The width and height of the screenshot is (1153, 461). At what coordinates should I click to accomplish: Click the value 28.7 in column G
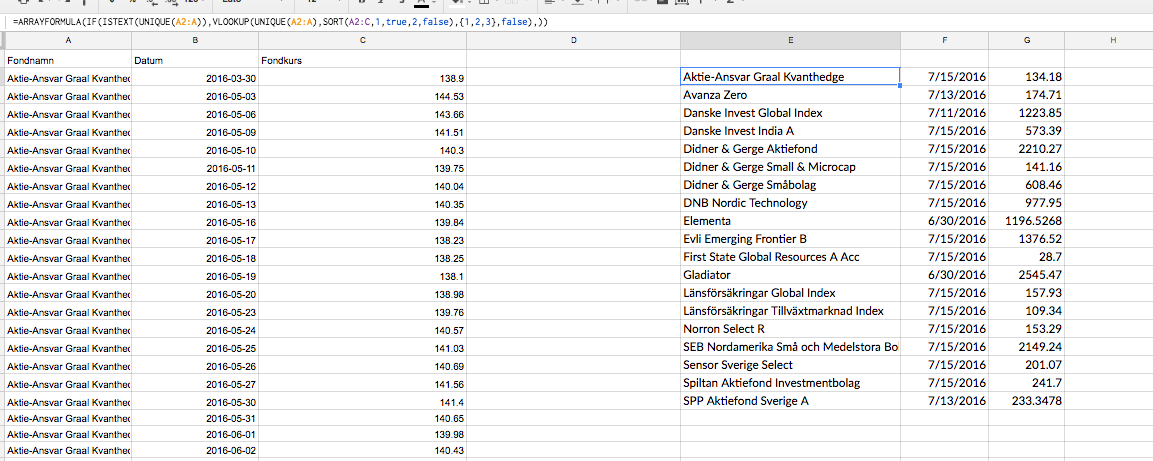1027,257
